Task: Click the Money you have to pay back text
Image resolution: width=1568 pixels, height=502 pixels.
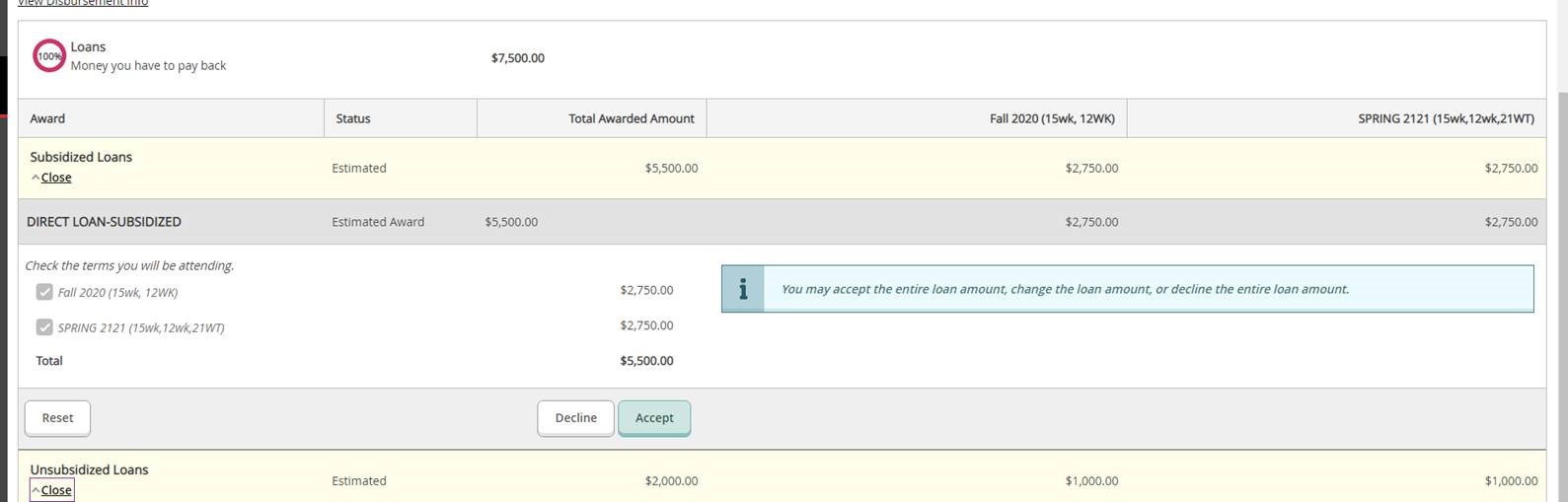Action: click(x=148, y=65)
